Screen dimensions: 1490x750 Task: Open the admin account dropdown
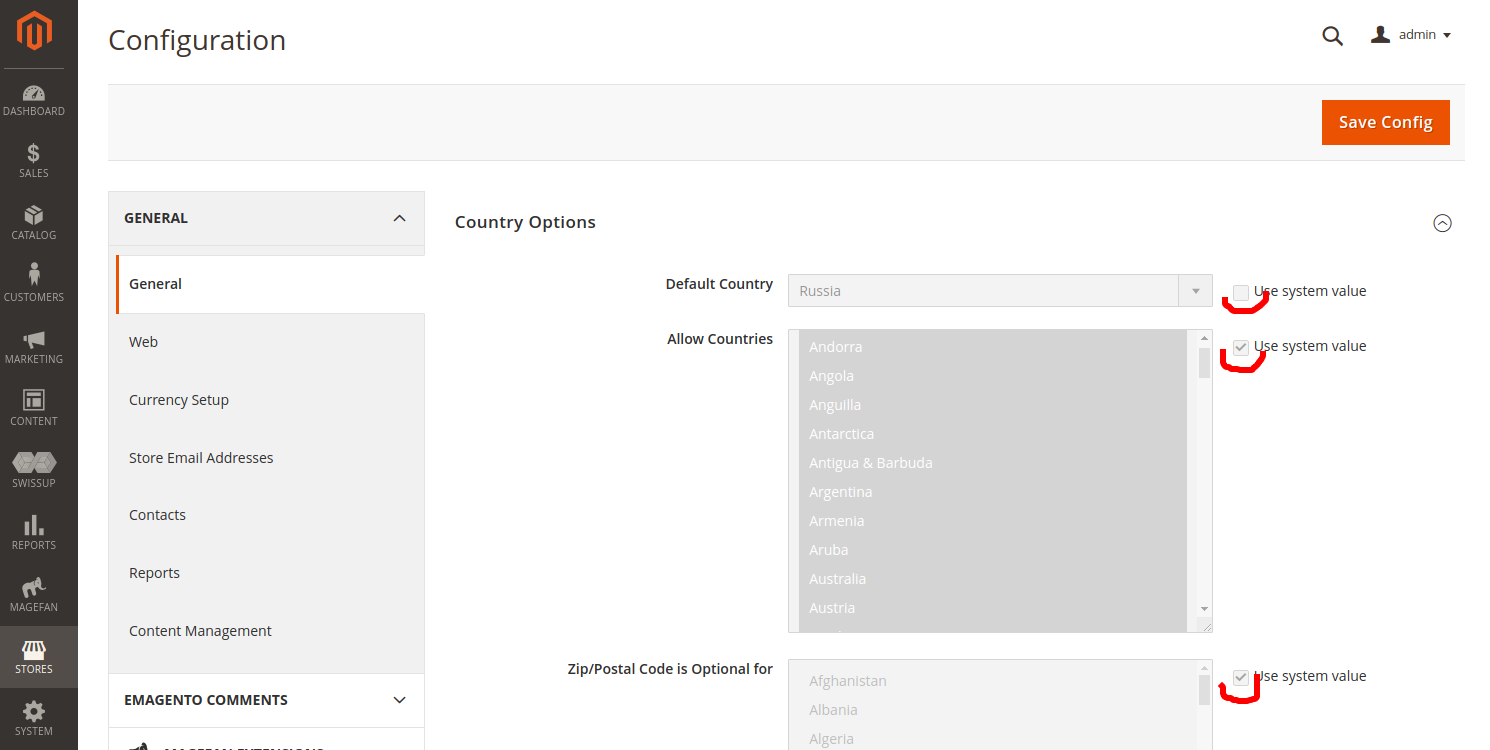[x=1411, y=35]
